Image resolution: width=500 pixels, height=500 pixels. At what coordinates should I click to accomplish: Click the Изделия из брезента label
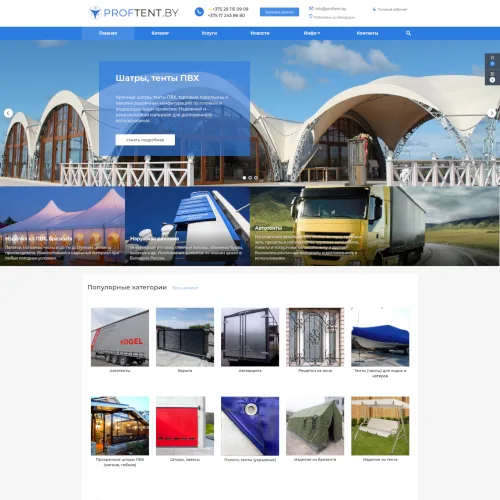315,460
